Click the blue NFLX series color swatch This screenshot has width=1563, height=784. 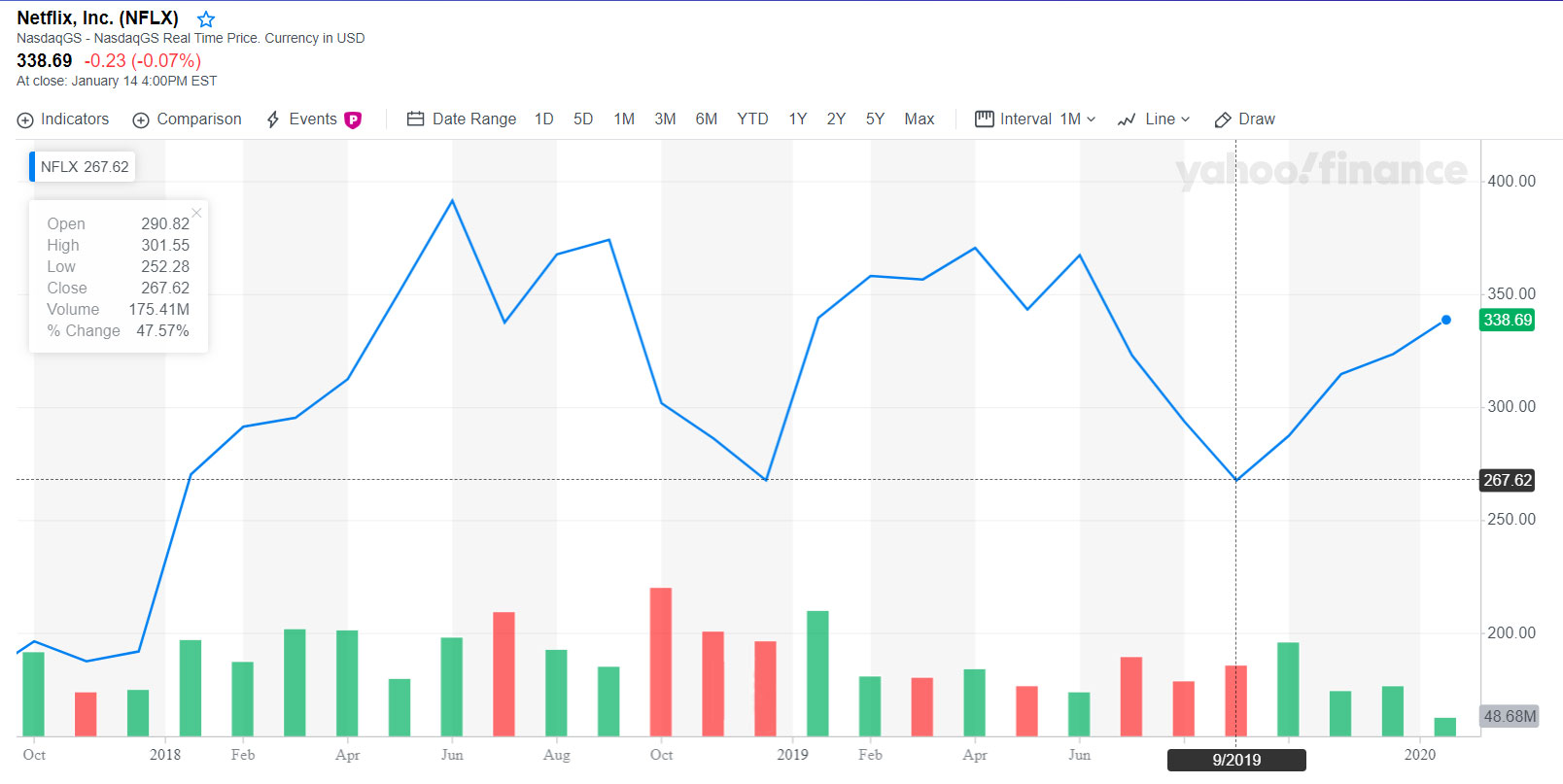coord(32,167)
